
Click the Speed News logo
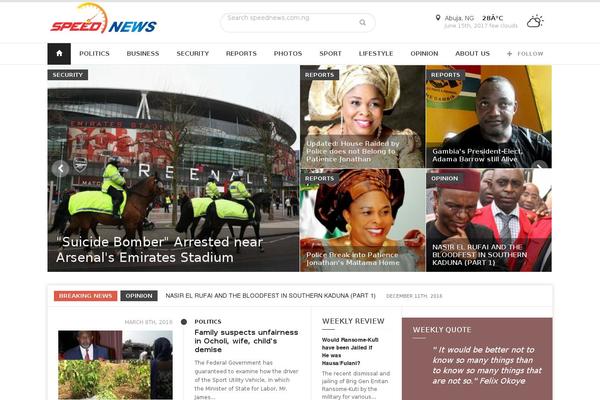tap(103, 19)
